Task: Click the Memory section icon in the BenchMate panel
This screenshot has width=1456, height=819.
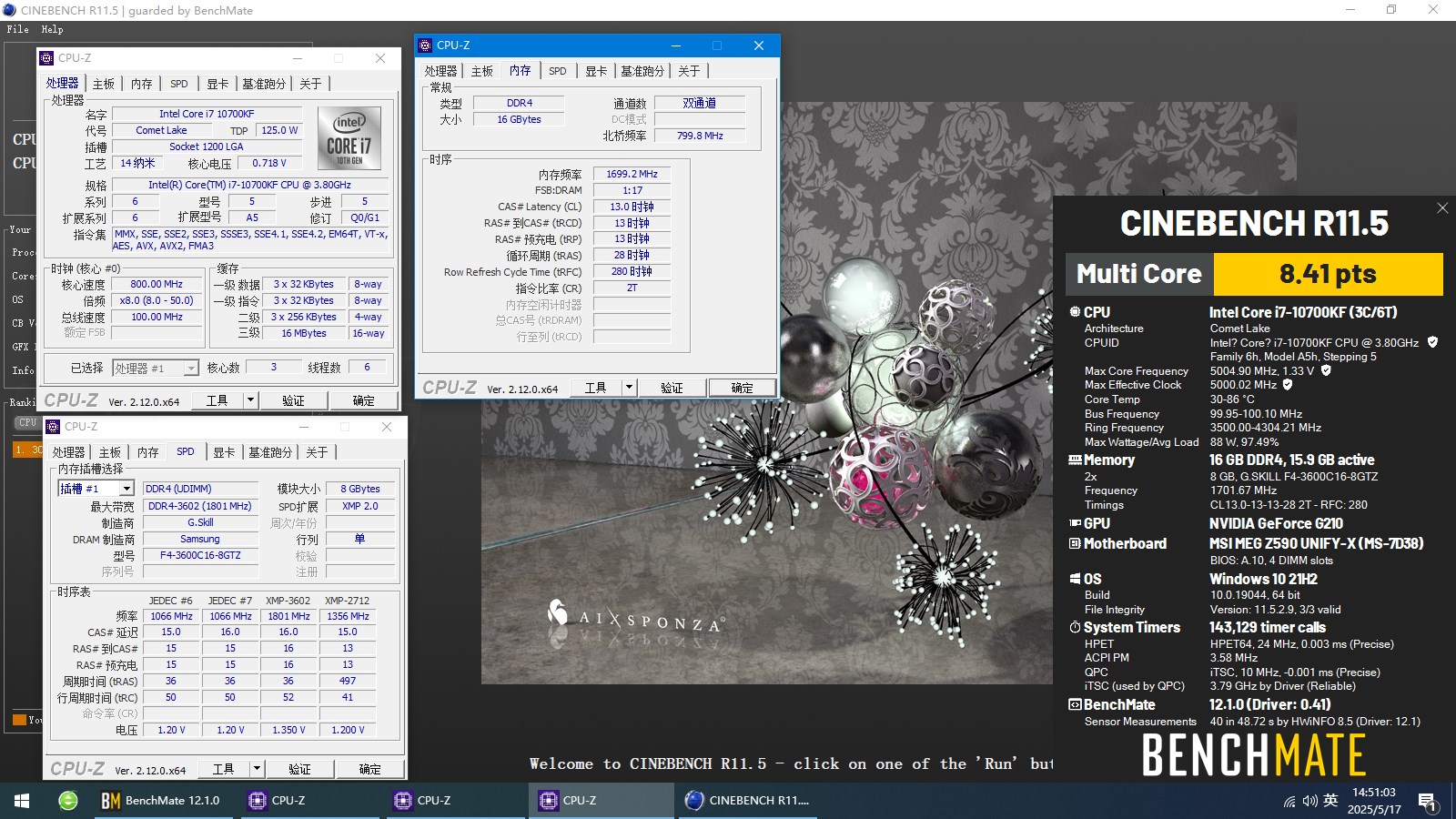Action: tap(1075, 460)
